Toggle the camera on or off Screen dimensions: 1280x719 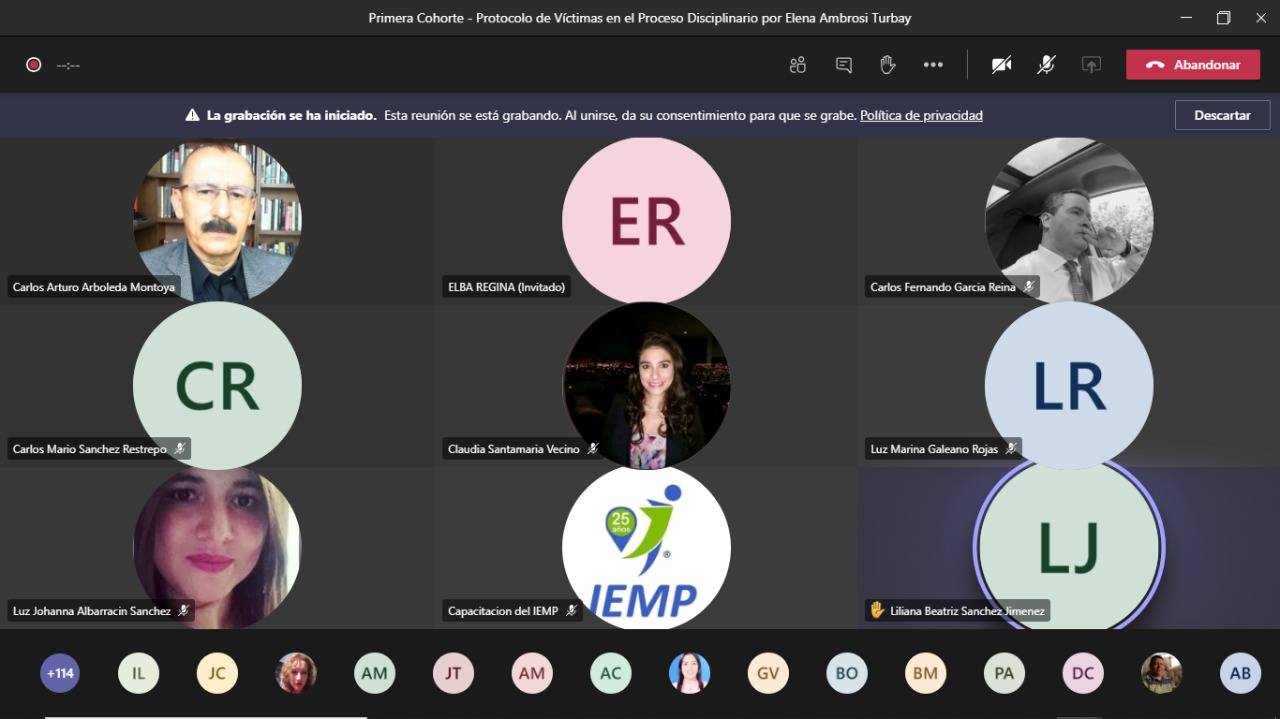1001,65
